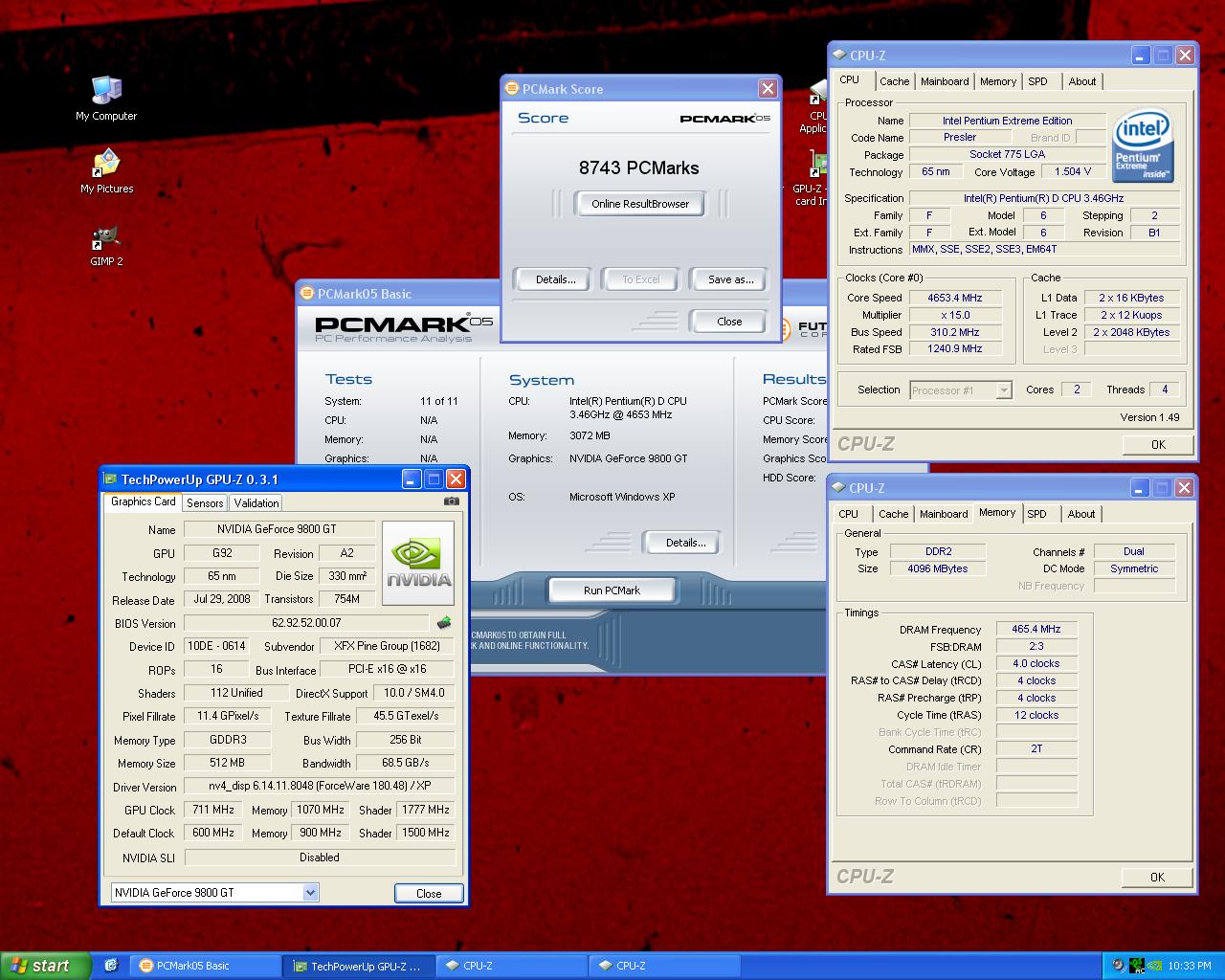Open the Windows Start button

(x=45, y=966)
